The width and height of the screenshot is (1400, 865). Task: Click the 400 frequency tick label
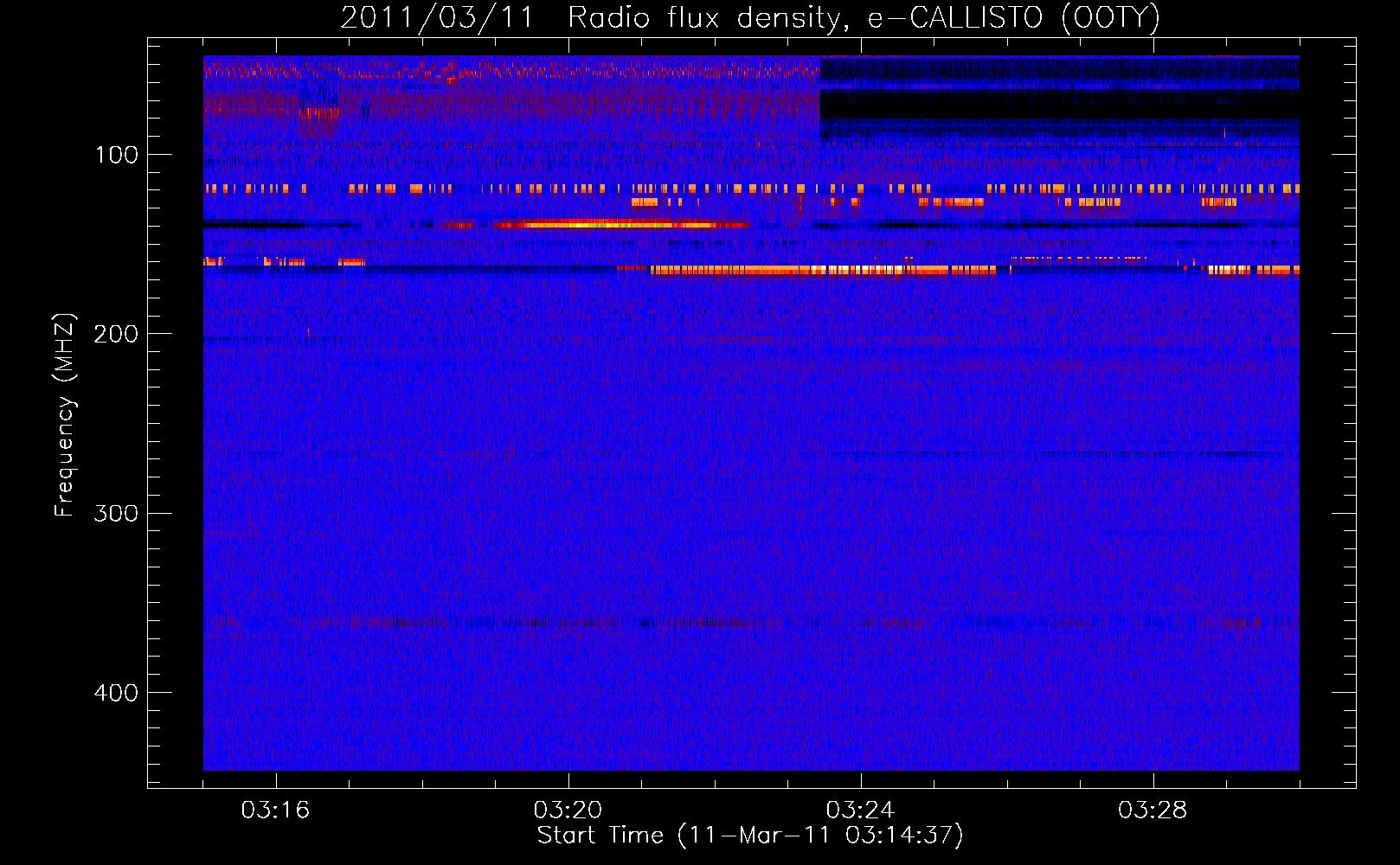pos(116,693)
